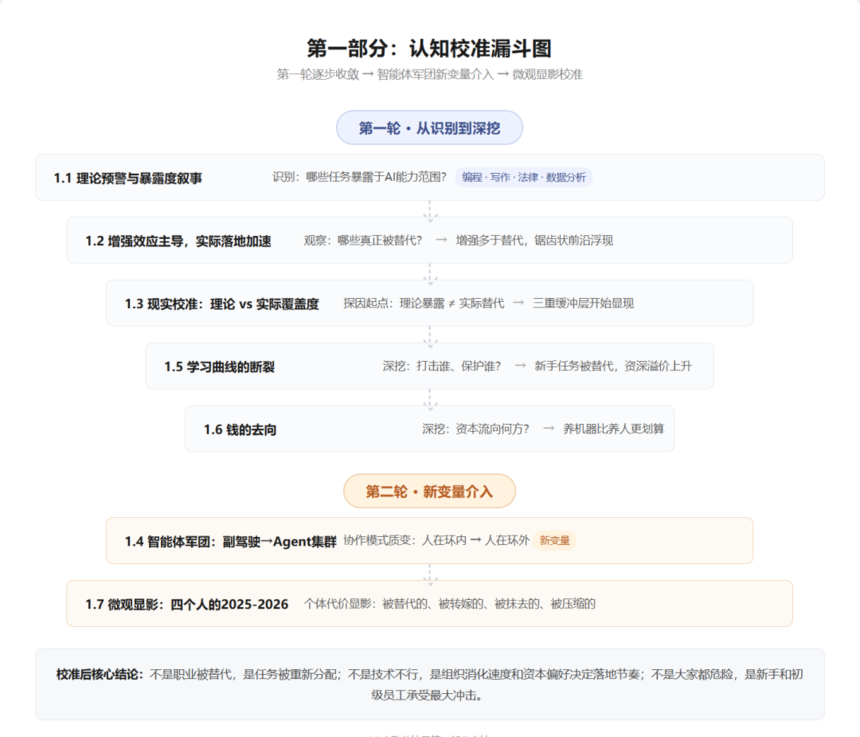Click the arrow after 理论暴露 ≠ 实际替代
The height and width of the screenshot is (737, 860).
518,303
